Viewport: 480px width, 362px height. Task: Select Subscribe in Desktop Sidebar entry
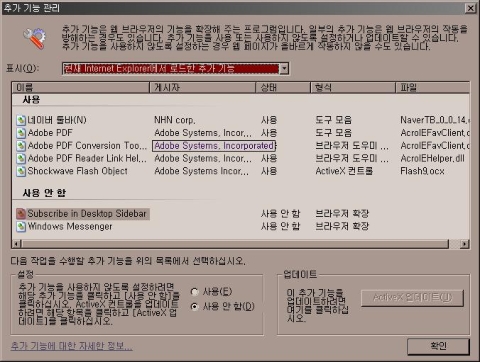87,214
